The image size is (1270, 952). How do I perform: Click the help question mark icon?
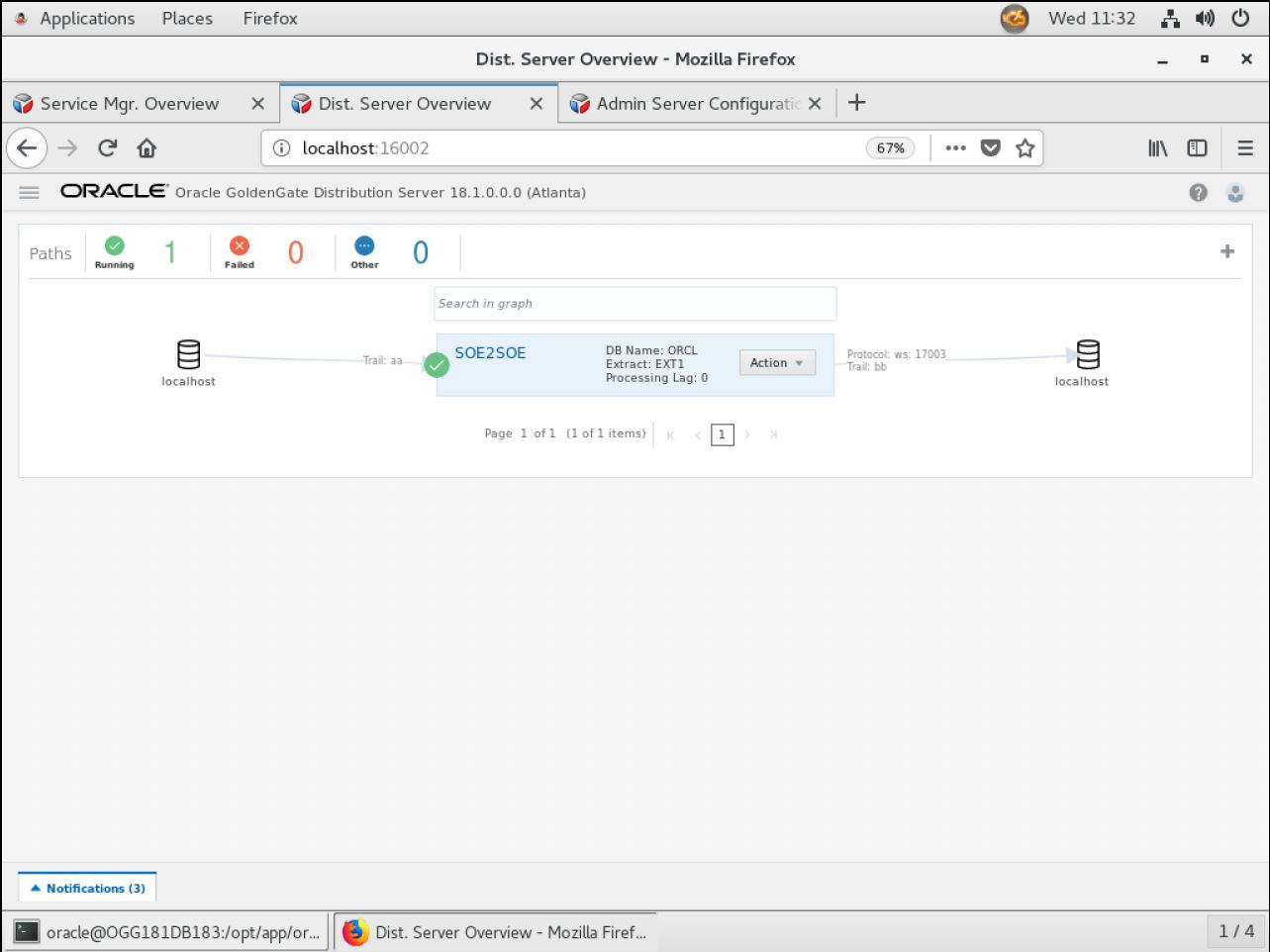1199,193
